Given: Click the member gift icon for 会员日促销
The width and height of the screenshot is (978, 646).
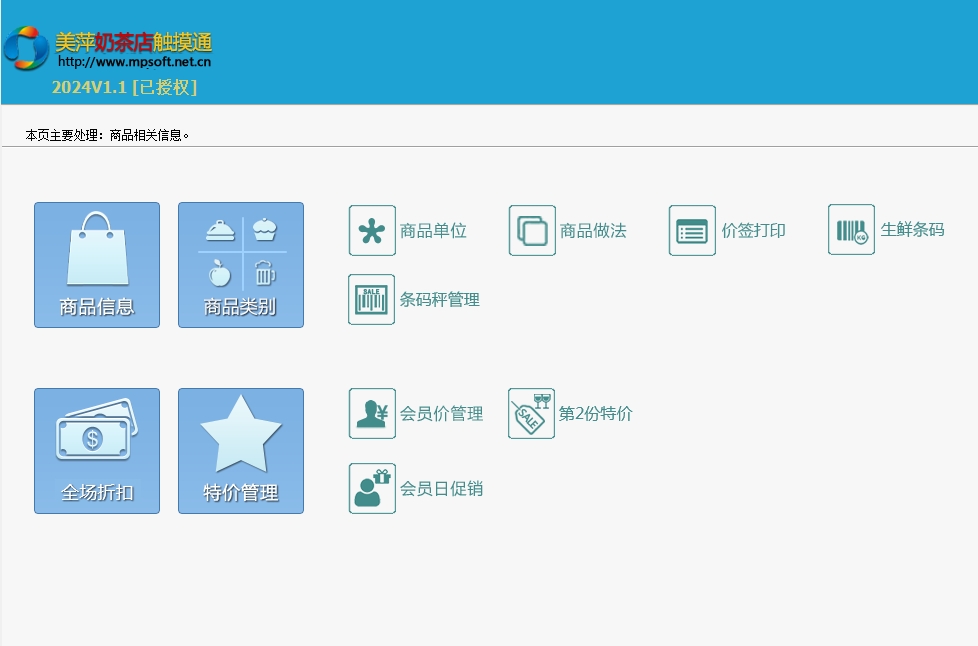Looking at the screenshot, I should point(372,489).
